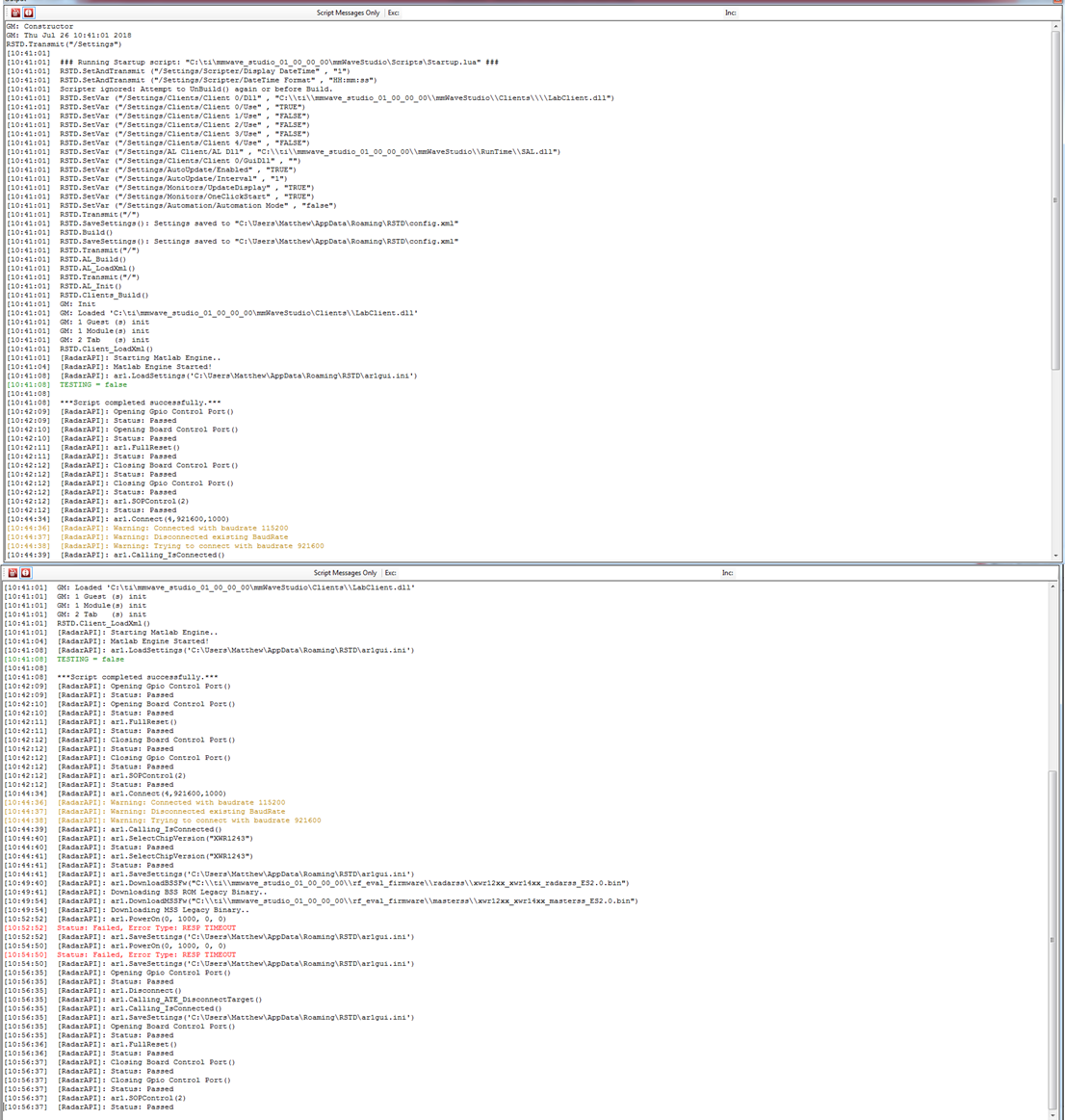Screen dimensions: 1065x1120
Task: Select the 'Running Startup script' log line
Action: pos(253,63)
